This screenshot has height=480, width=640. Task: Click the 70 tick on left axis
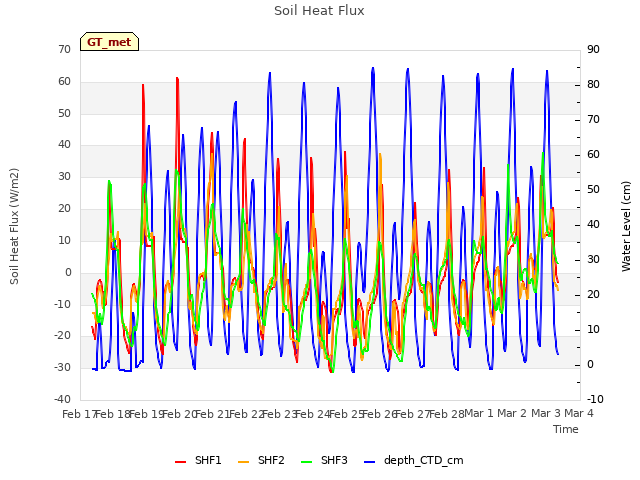click(64, 49)
